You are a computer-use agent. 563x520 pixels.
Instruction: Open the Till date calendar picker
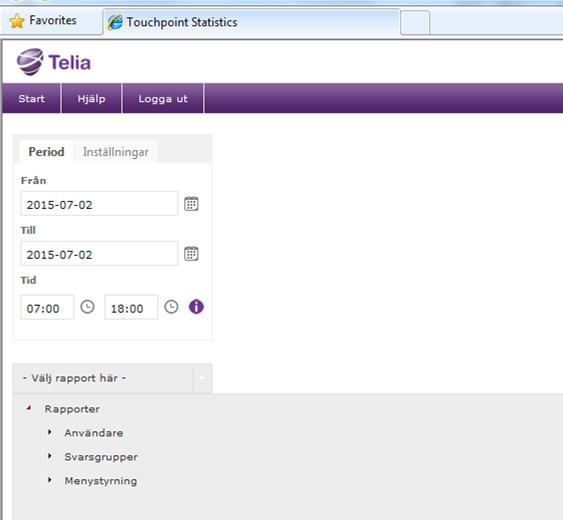tap(191, 254)
